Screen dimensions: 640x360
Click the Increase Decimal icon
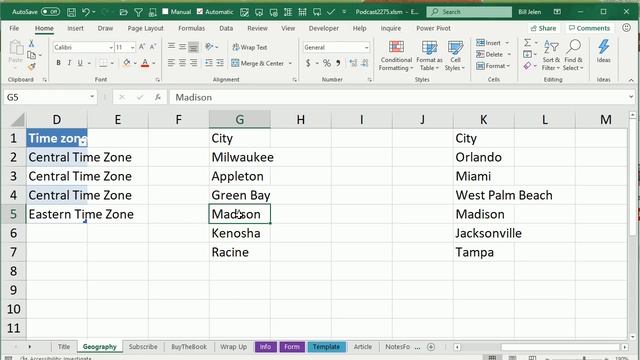353,63
